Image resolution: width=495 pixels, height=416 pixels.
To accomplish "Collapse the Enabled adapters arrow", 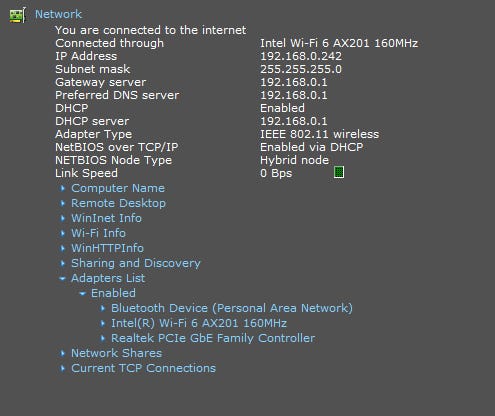I will coord(82,293).
